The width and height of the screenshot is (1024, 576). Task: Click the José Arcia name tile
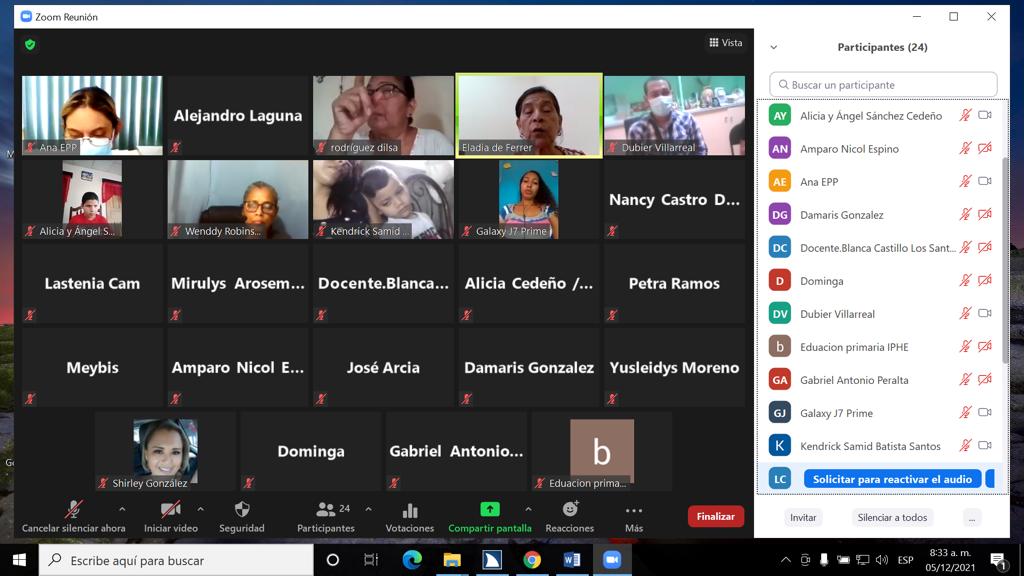383,368
